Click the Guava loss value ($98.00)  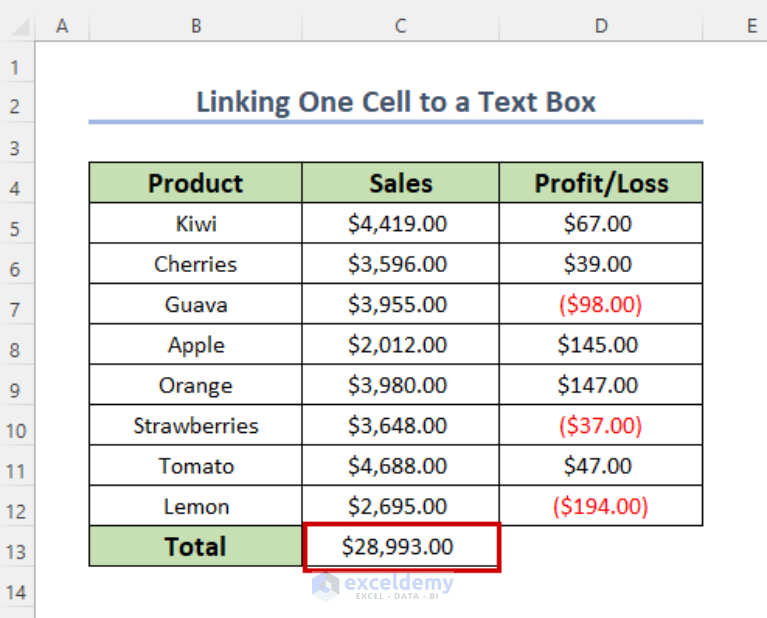pyautogui.click(x=601, y=304)
